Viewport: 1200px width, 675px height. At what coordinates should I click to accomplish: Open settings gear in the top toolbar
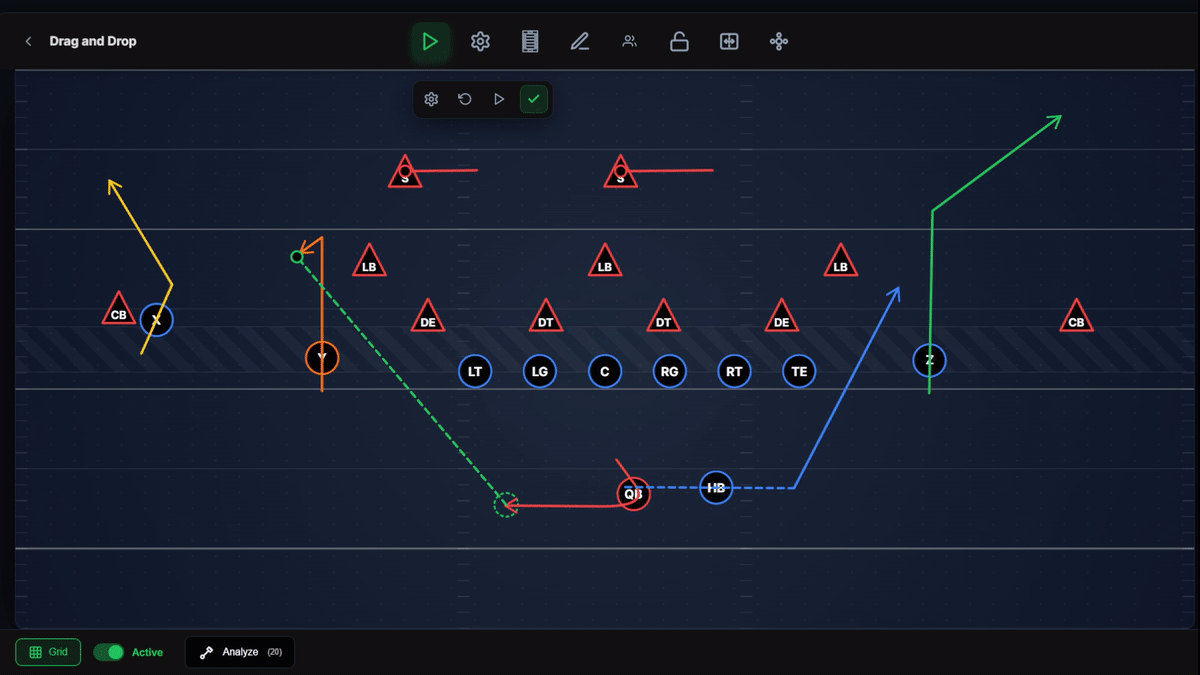click(x=480, y=41)
